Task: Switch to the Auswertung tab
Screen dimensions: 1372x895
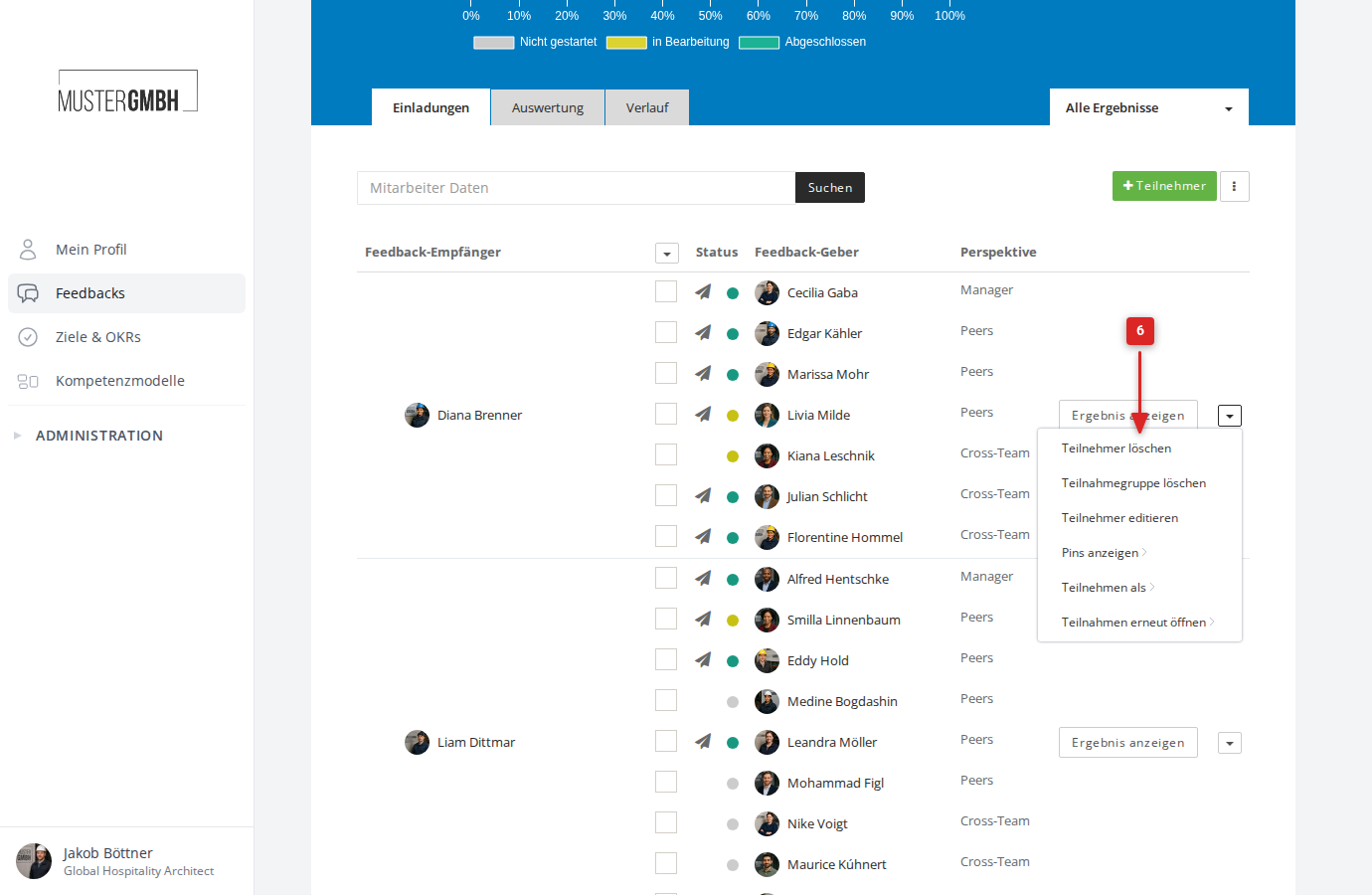Action: point(548,107)
